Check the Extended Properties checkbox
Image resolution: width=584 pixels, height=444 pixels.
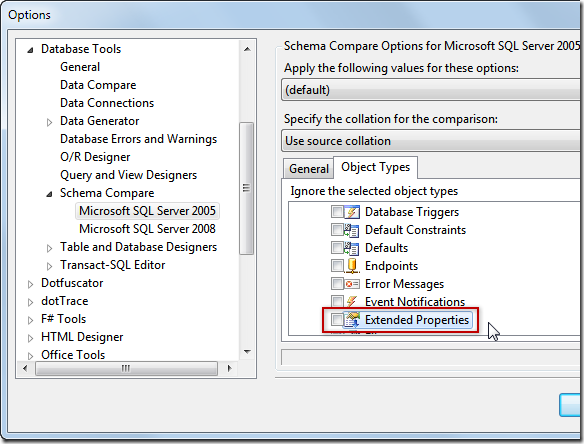[337, 320]
